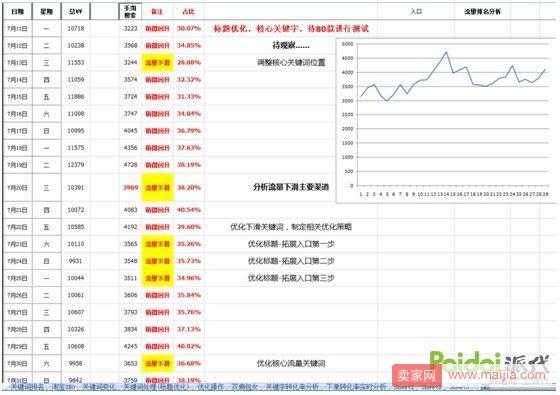
Task: Select the 28.08% ratio cell
Action: (189, 62)
